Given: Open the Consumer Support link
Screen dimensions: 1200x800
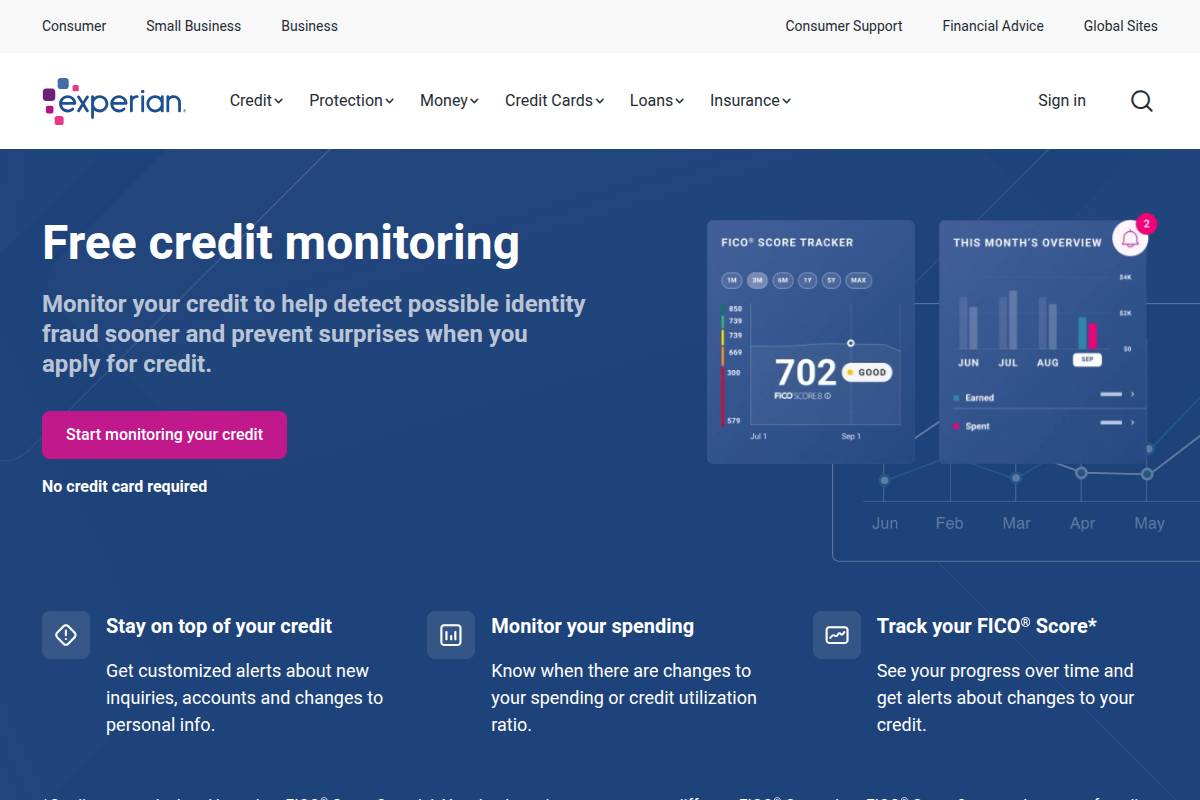Looking at the screenshot, I should [x=843, y=26].
